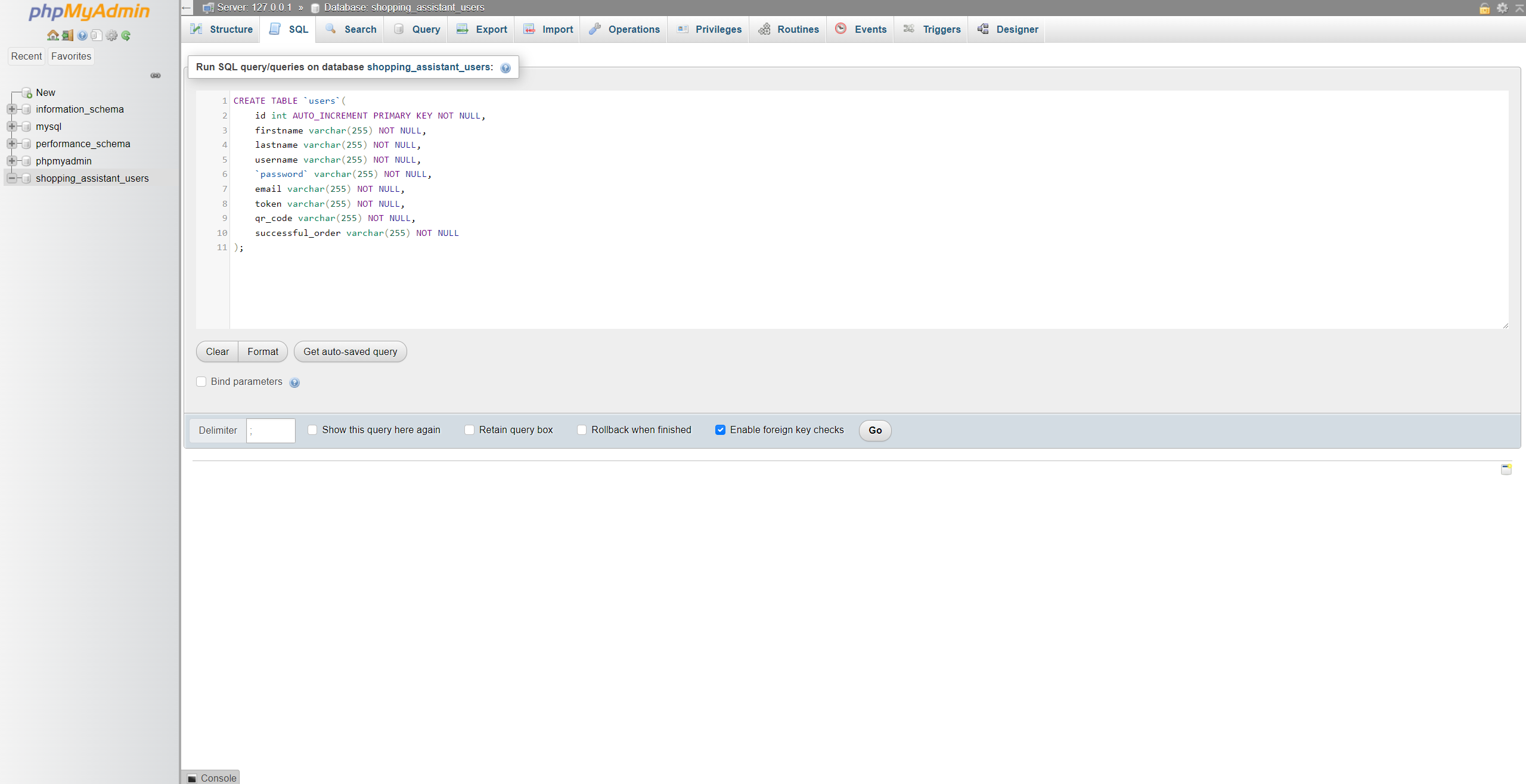Open the Designer tab

(x=1006, y=29)
